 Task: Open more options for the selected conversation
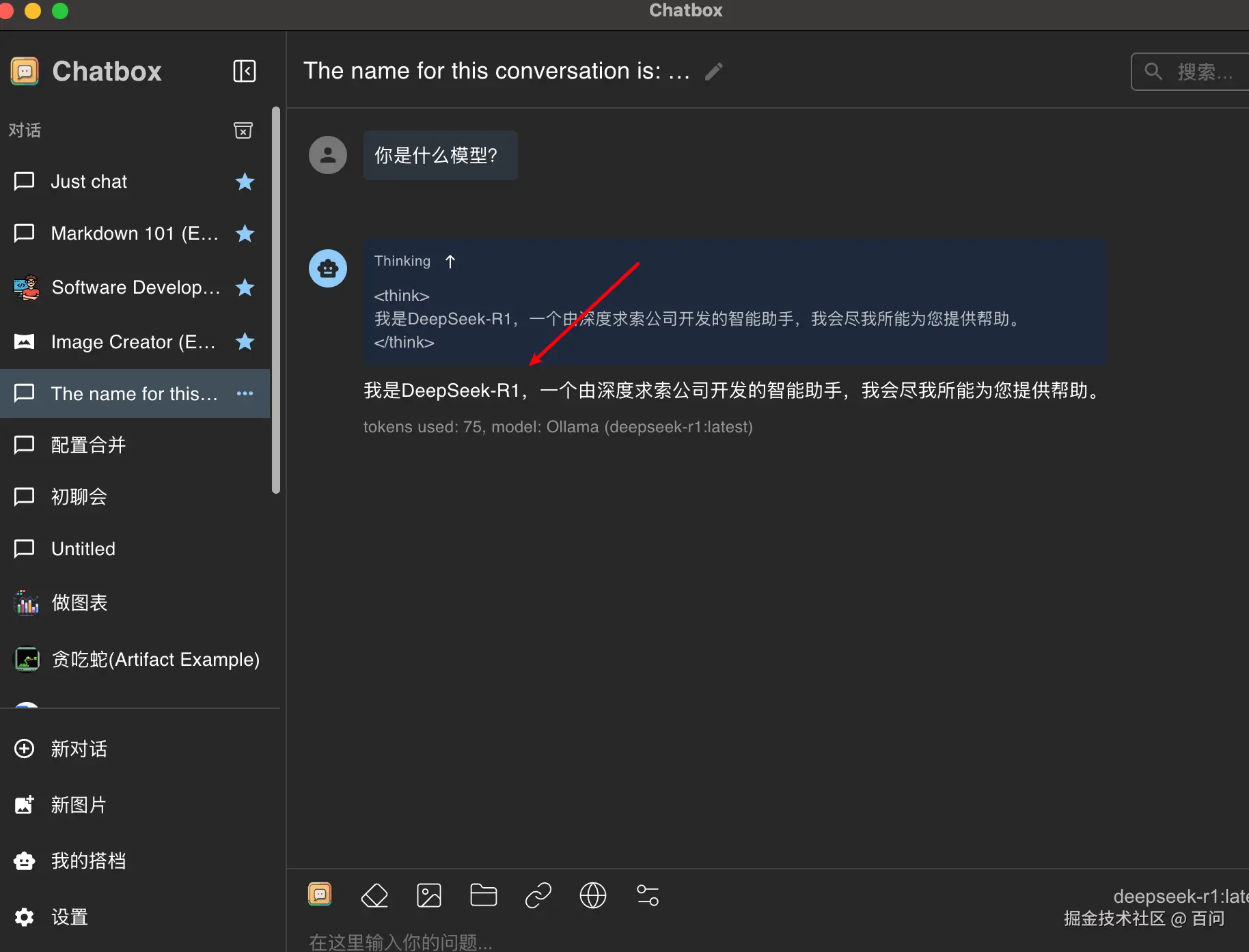[x=245, y=393]
